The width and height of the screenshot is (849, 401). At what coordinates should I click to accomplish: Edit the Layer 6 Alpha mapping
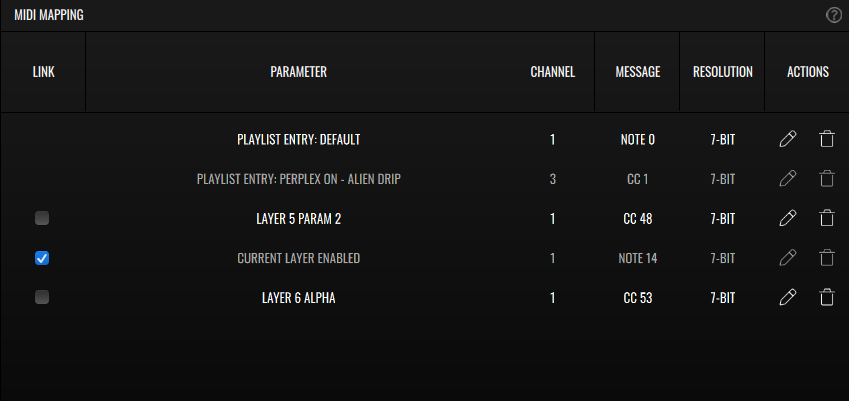[788, 298]
